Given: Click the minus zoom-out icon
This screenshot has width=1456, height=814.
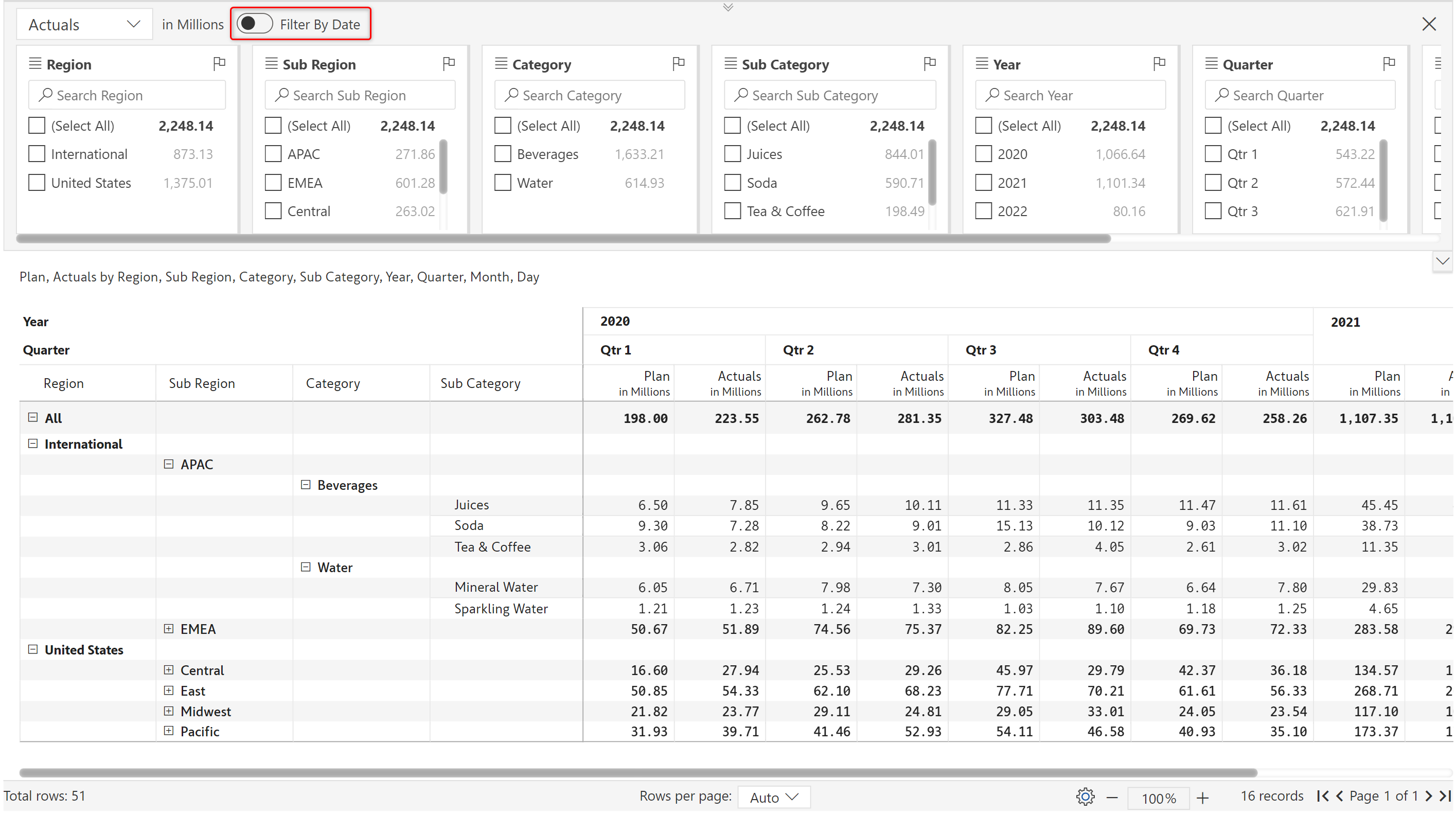Looking at the screenshot, I should click(x=1112, y=798).
